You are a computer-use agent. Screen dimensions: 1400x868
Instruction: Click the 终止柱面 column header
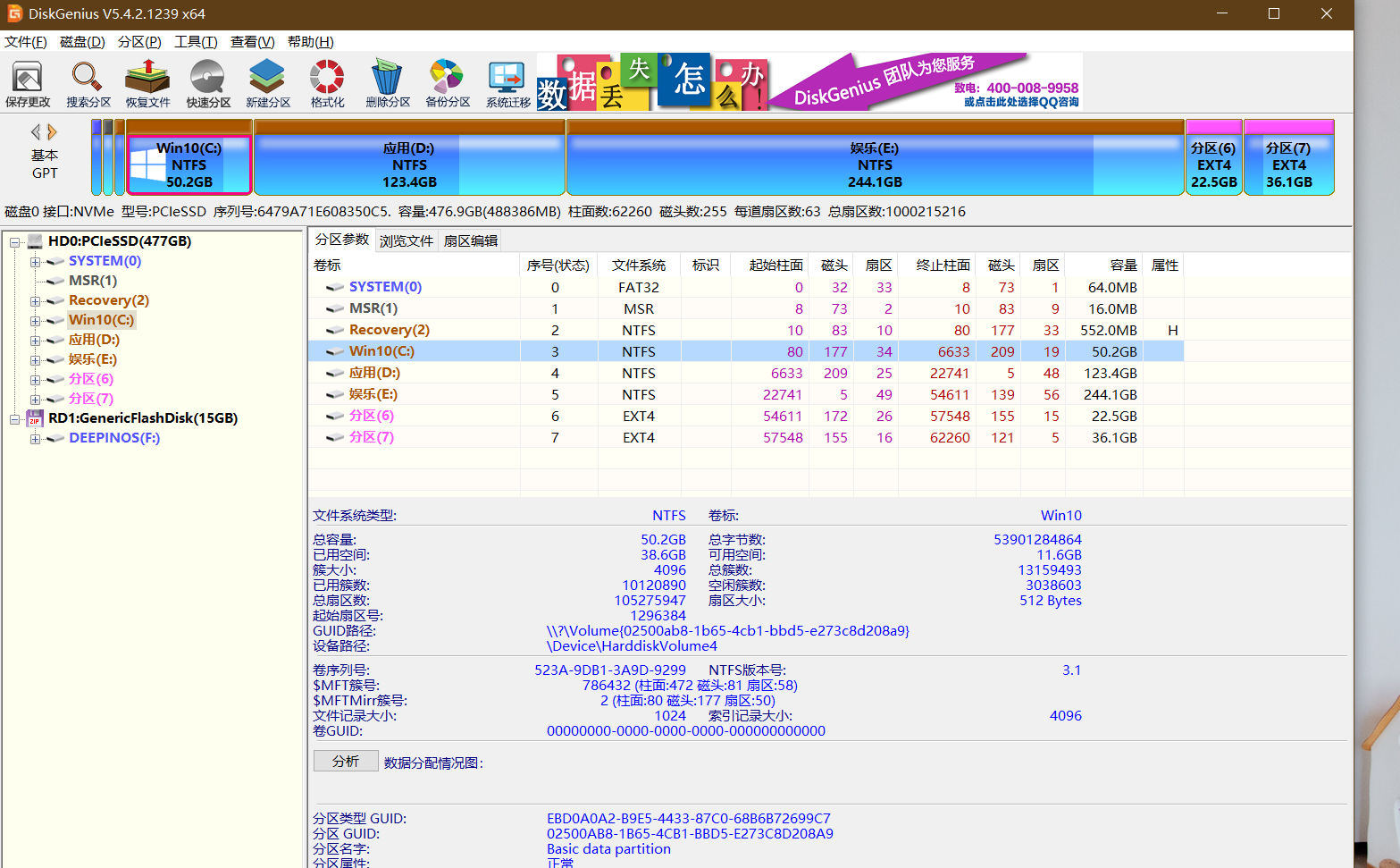point(937,265)
